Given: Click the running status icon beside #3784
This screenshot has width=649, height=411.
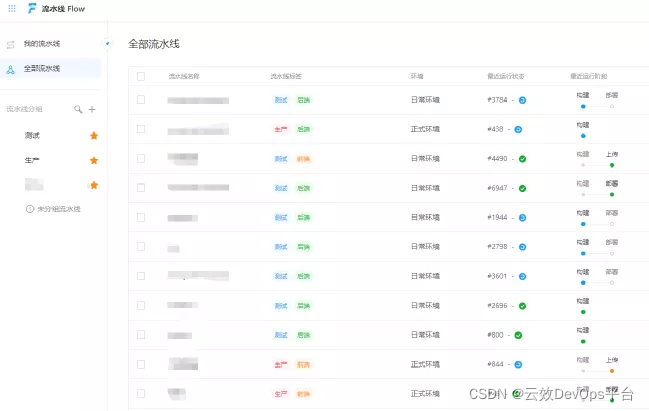Looking at the screenshot, I should point(522,100).
